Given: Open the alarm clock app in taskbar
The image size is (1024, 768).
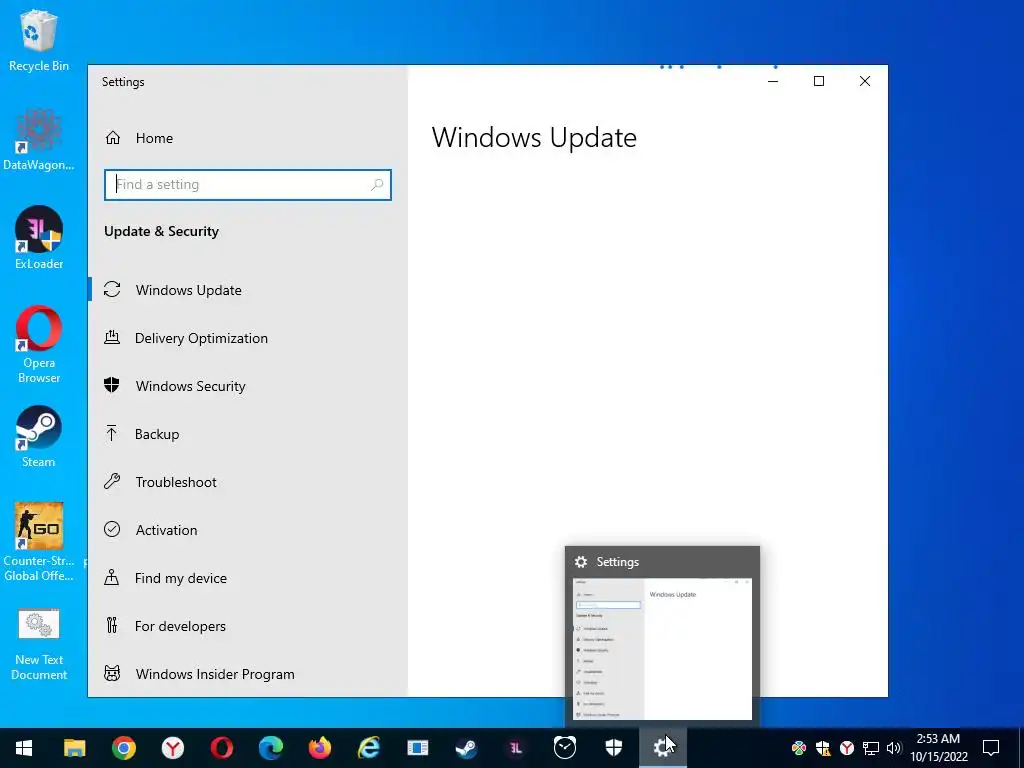Looking at the screenshot, I should [565, 748].
